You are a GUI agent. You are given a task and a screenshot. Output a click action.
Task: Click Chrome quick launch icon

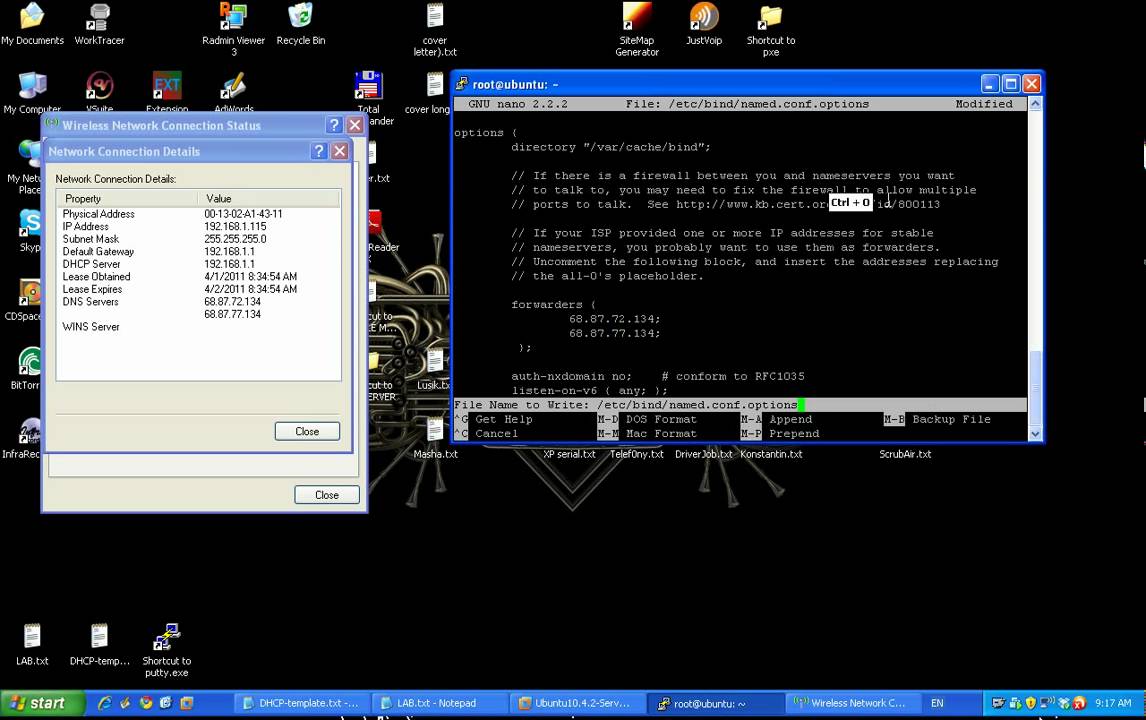tap(145, 702)
